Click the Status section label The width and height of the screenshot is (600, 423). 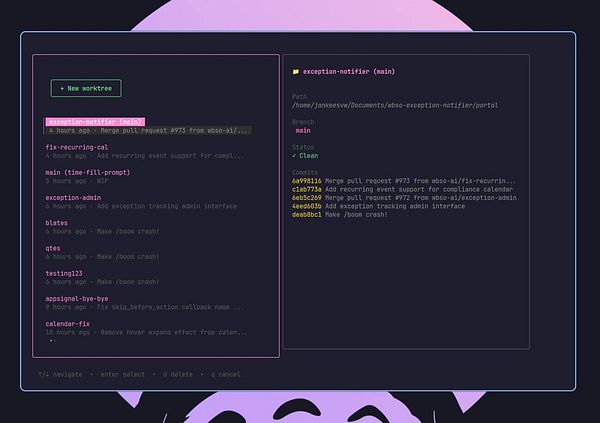(303, 147)
